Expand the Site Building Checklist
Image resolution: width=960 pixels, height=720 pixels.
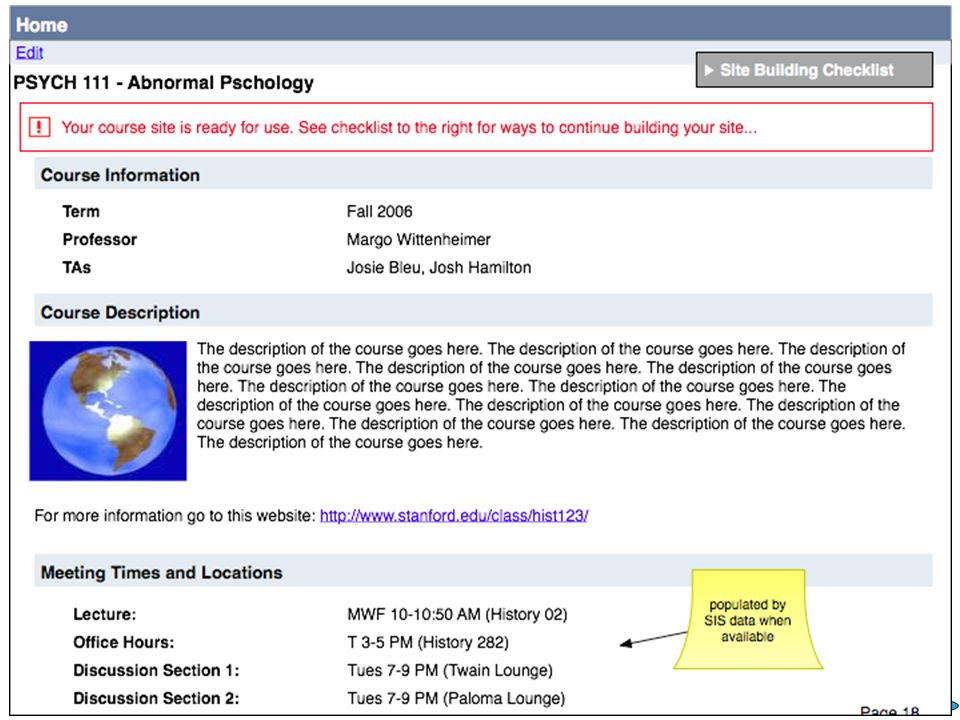(814, 70)
